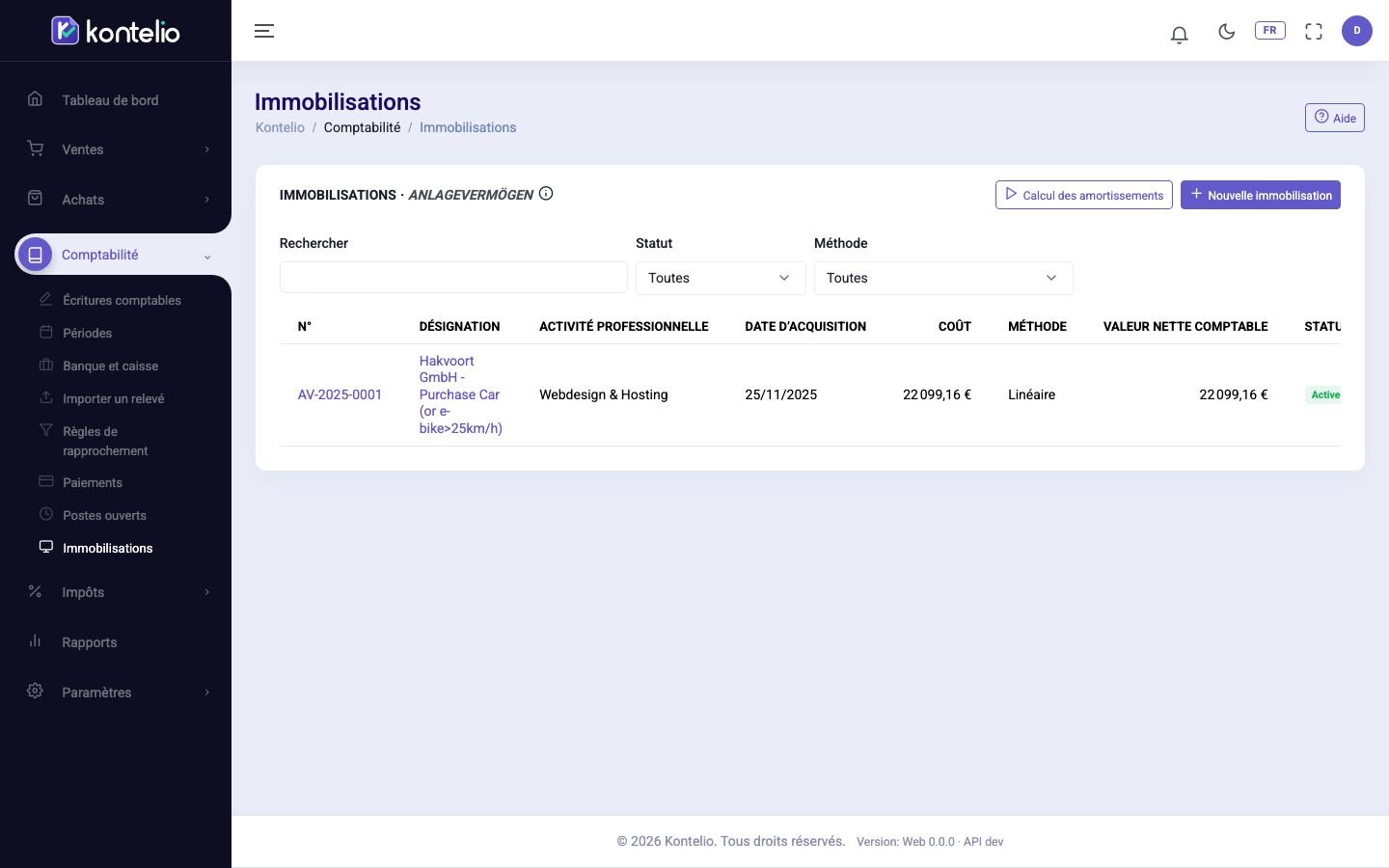
Task: Select Immobilisations in sidebar
Action: click(107, 548)
